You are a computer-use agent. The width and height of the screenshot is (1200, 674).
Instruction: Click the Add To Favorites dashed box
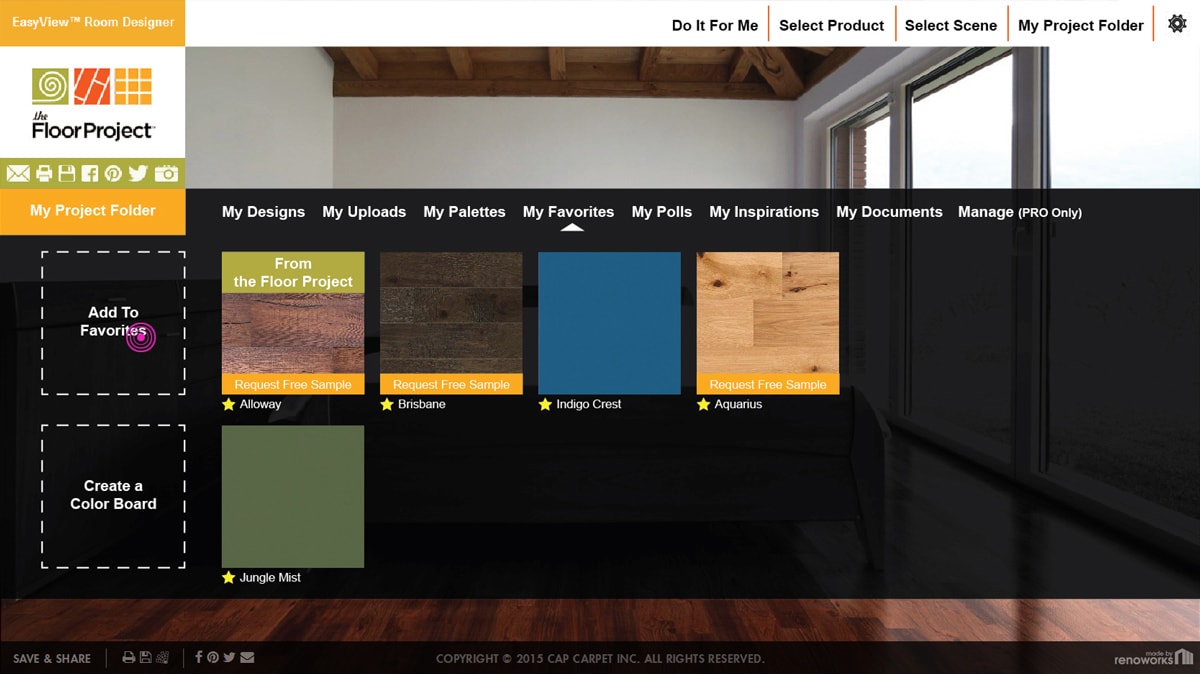tap(113, 321)
